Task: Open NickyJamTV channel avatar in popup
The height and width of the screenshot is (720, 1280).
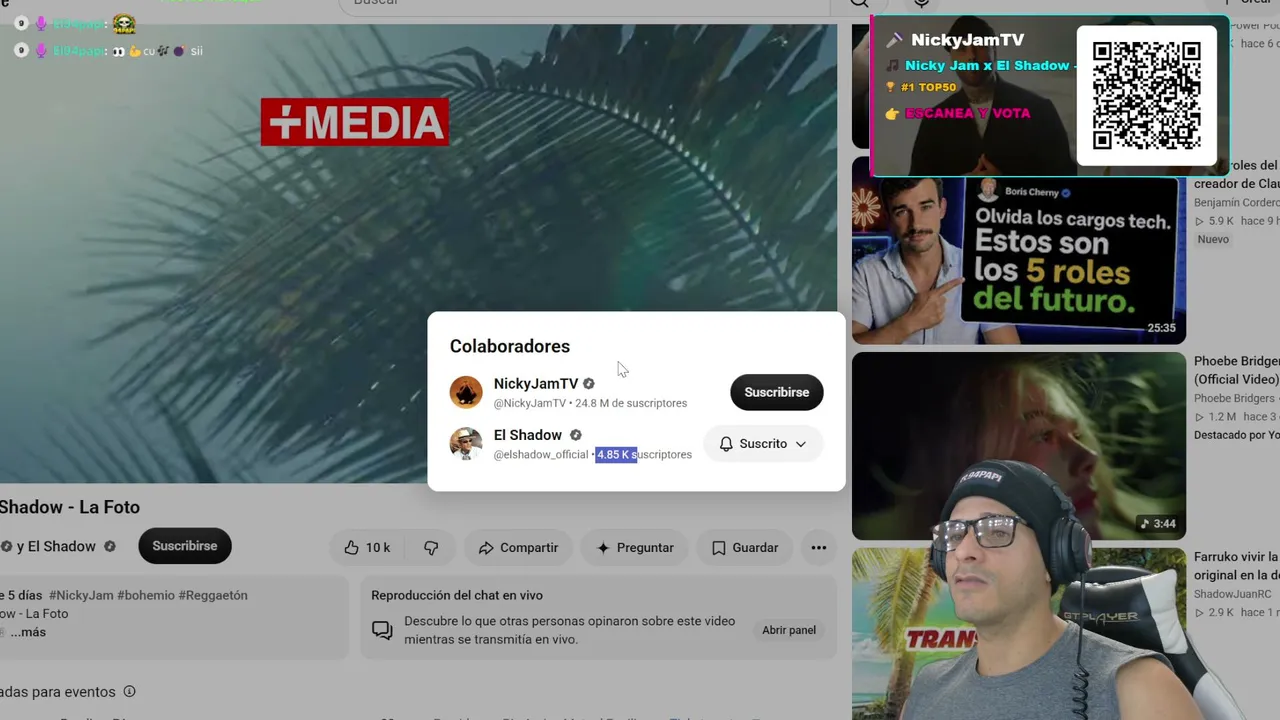Action: click(466, 392)
